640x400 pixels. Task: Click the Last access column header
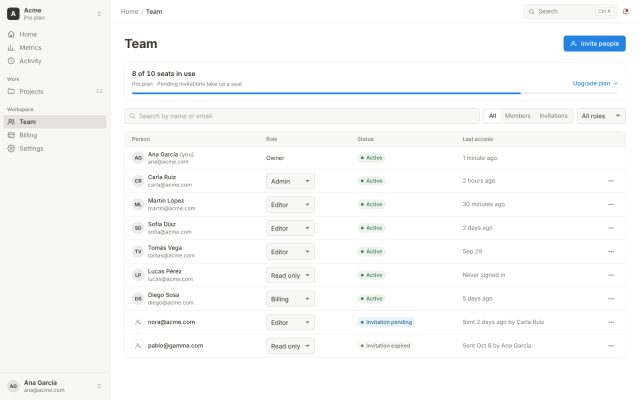point(478,139)
